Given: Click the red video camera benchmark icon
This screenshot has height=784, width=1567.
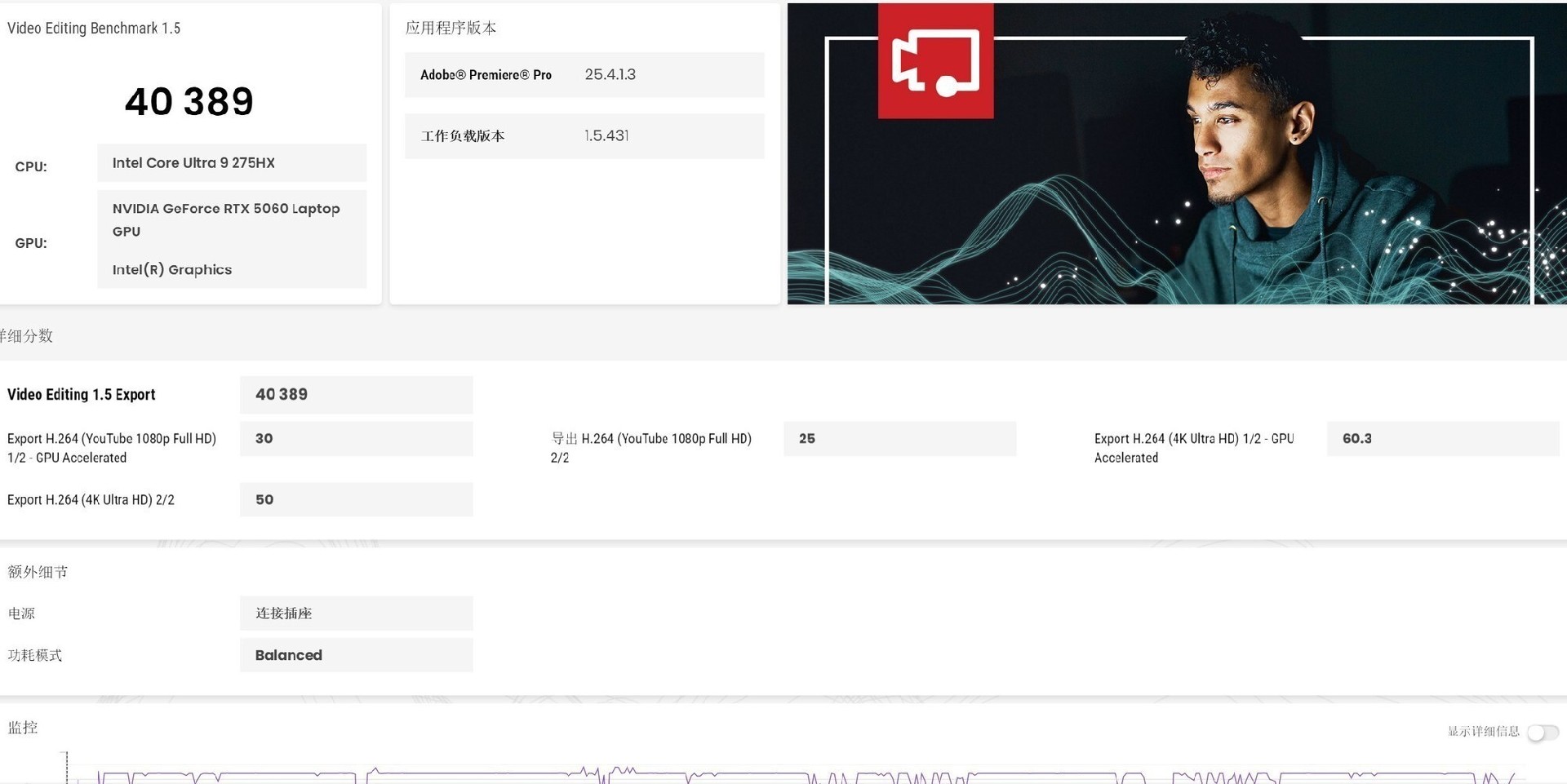Looking at the screenshot, I should pos(935,60).
